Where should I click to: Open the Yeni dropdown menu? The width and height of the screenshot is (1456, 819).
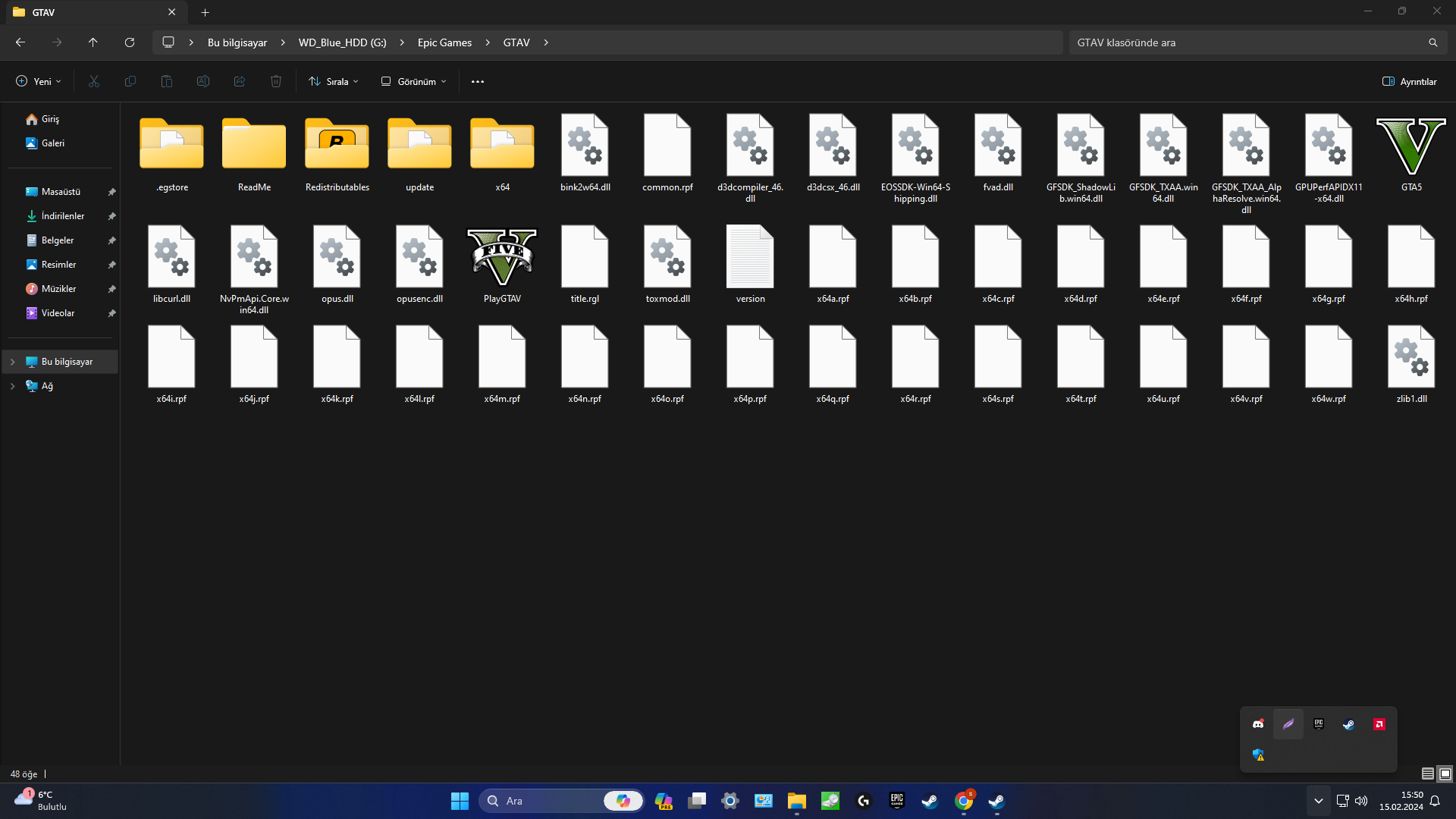click(x=37, y=81)
